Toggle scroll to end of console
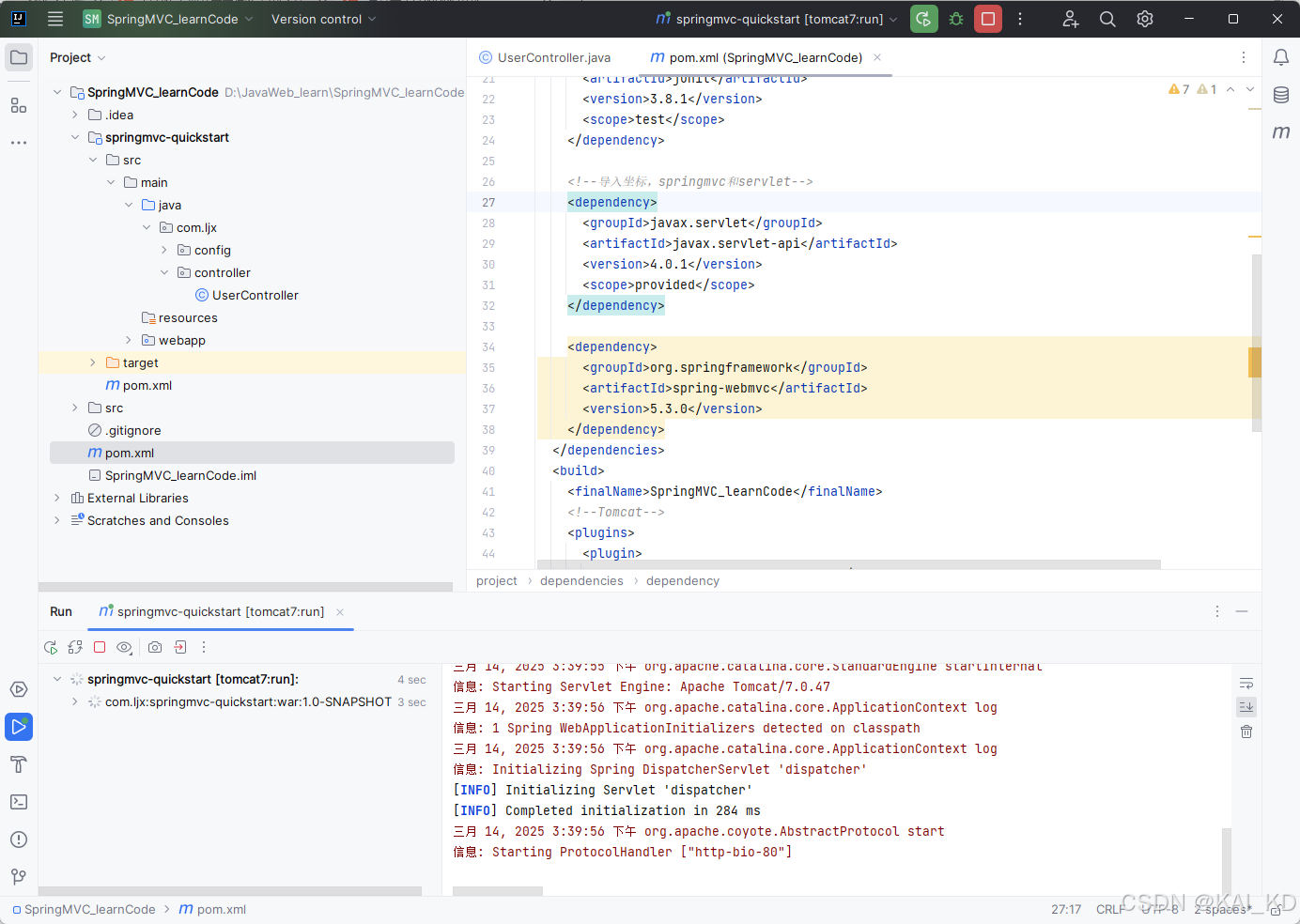Image resolution: width=1300 pixels, height=924 pixels. [x=1246, y=707]
